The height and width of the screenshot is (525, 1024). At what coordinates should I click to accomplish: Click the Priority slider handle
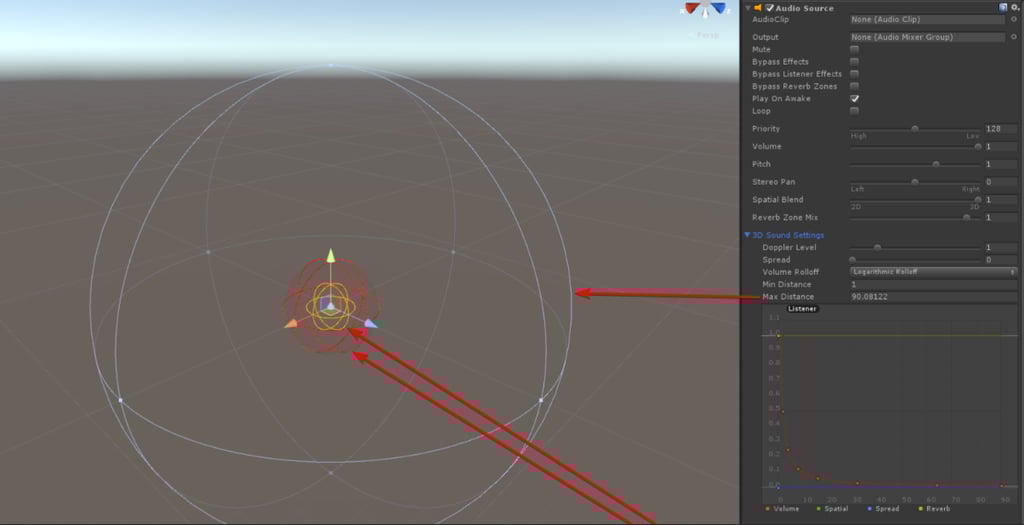coord(915,129)
